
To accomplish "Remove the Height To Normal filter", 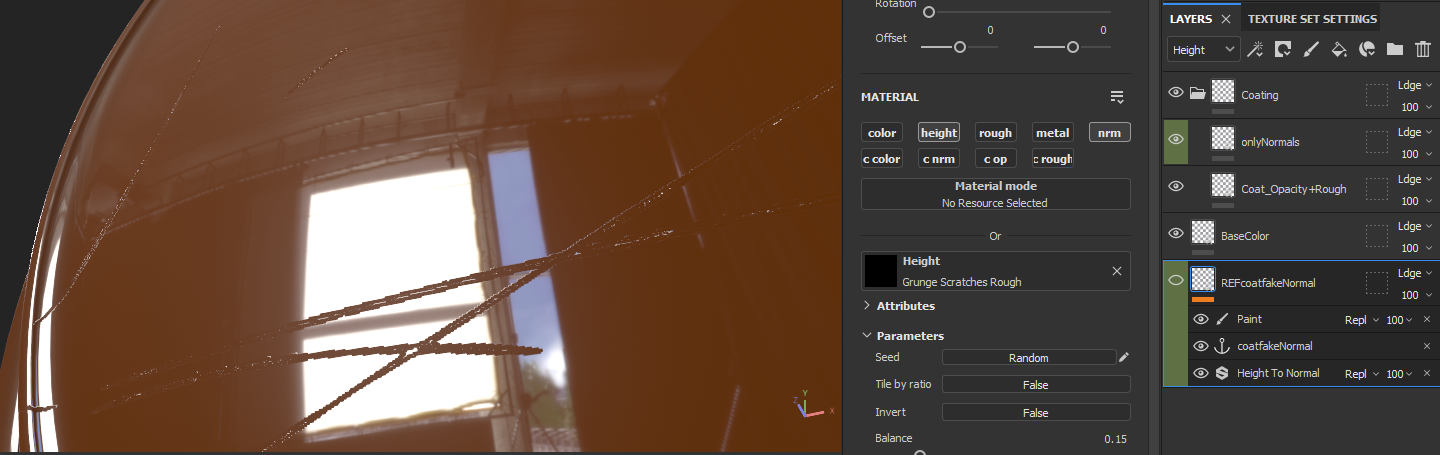I will coord(1427,373).
